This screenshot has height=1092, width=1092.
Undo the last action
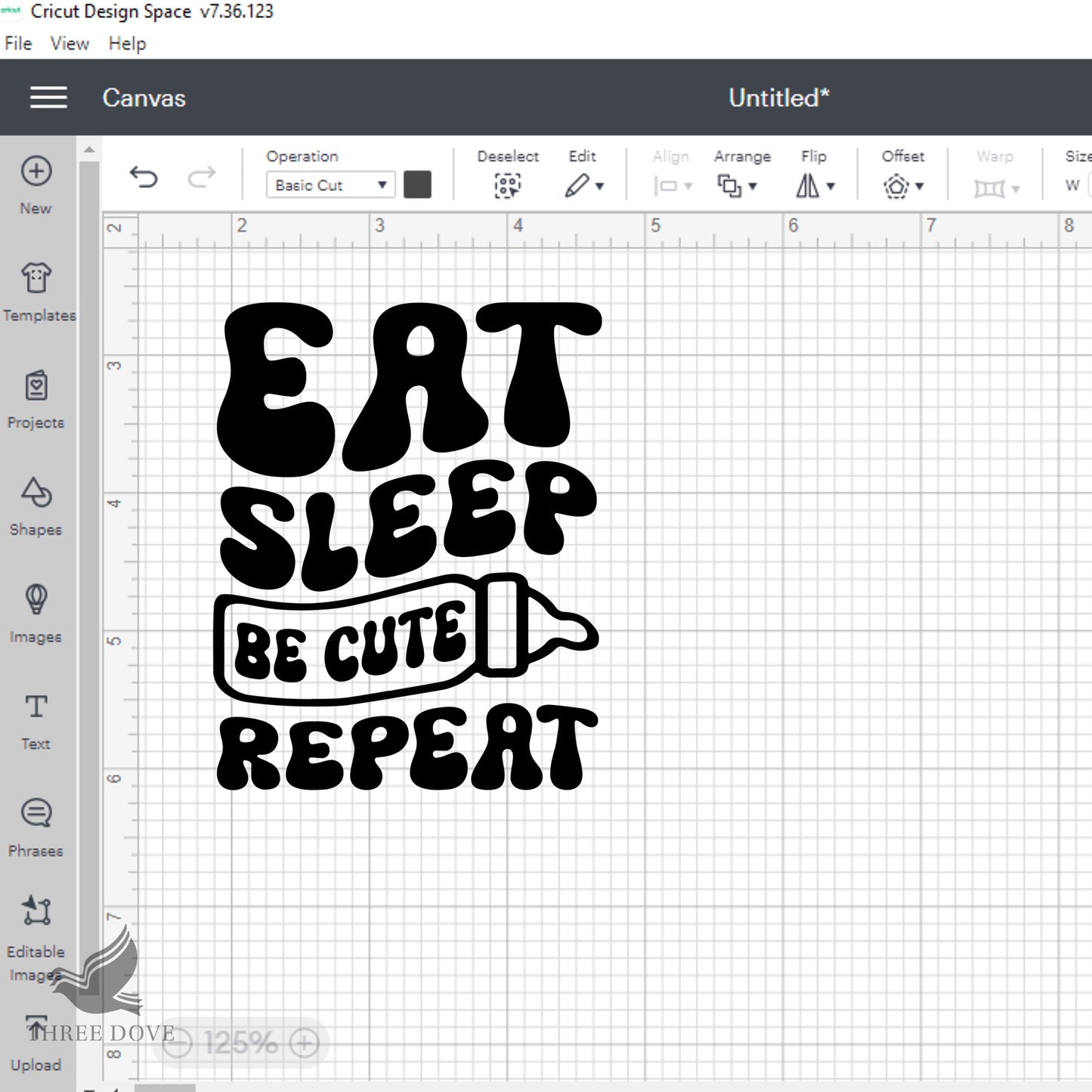coord(144,178)
